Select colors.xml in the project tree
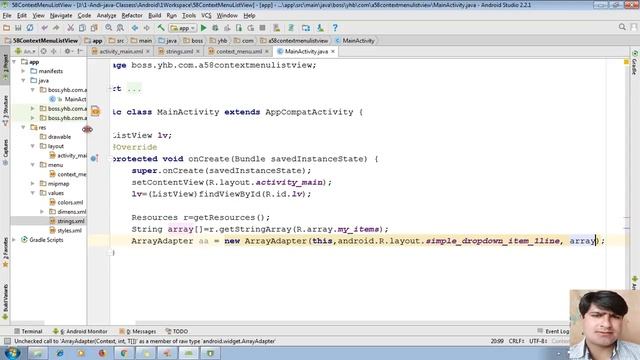 70,202
